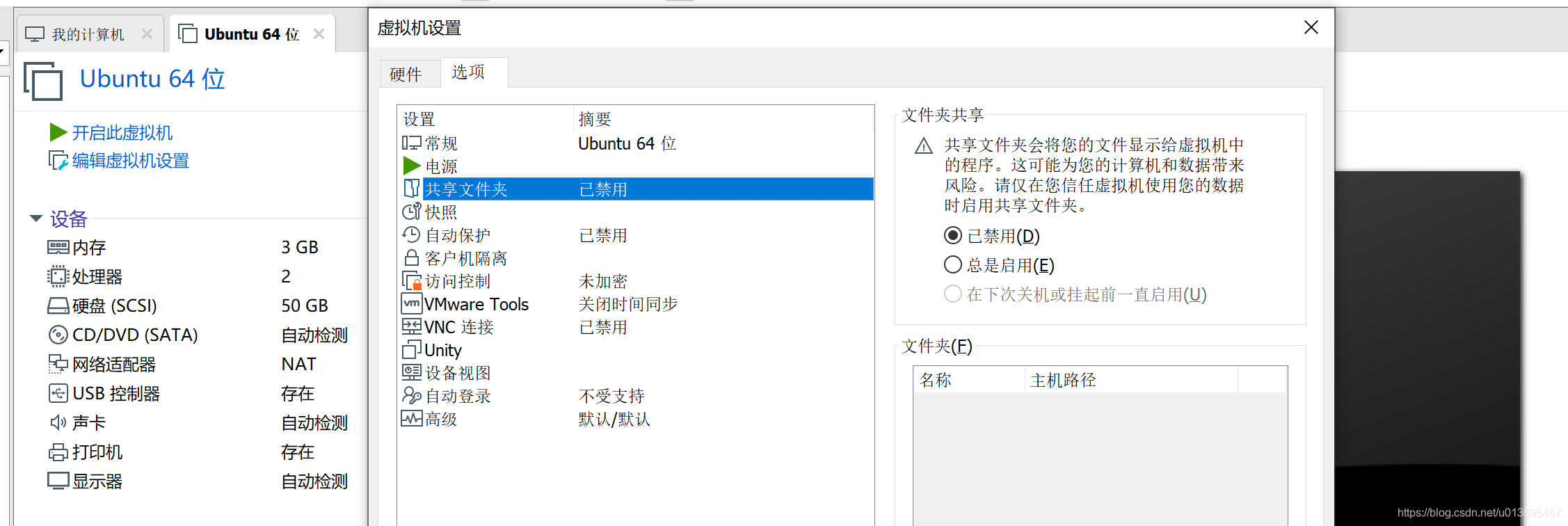Click the 打印机 printer icon
The width and height of the screenshot is (1568, 526).
point(58,452)
